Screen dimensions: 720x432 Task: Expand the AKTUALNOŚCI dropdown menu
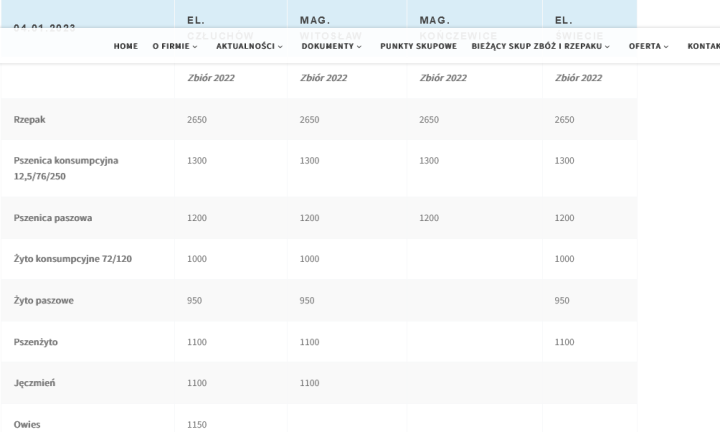tap(250, 46)
